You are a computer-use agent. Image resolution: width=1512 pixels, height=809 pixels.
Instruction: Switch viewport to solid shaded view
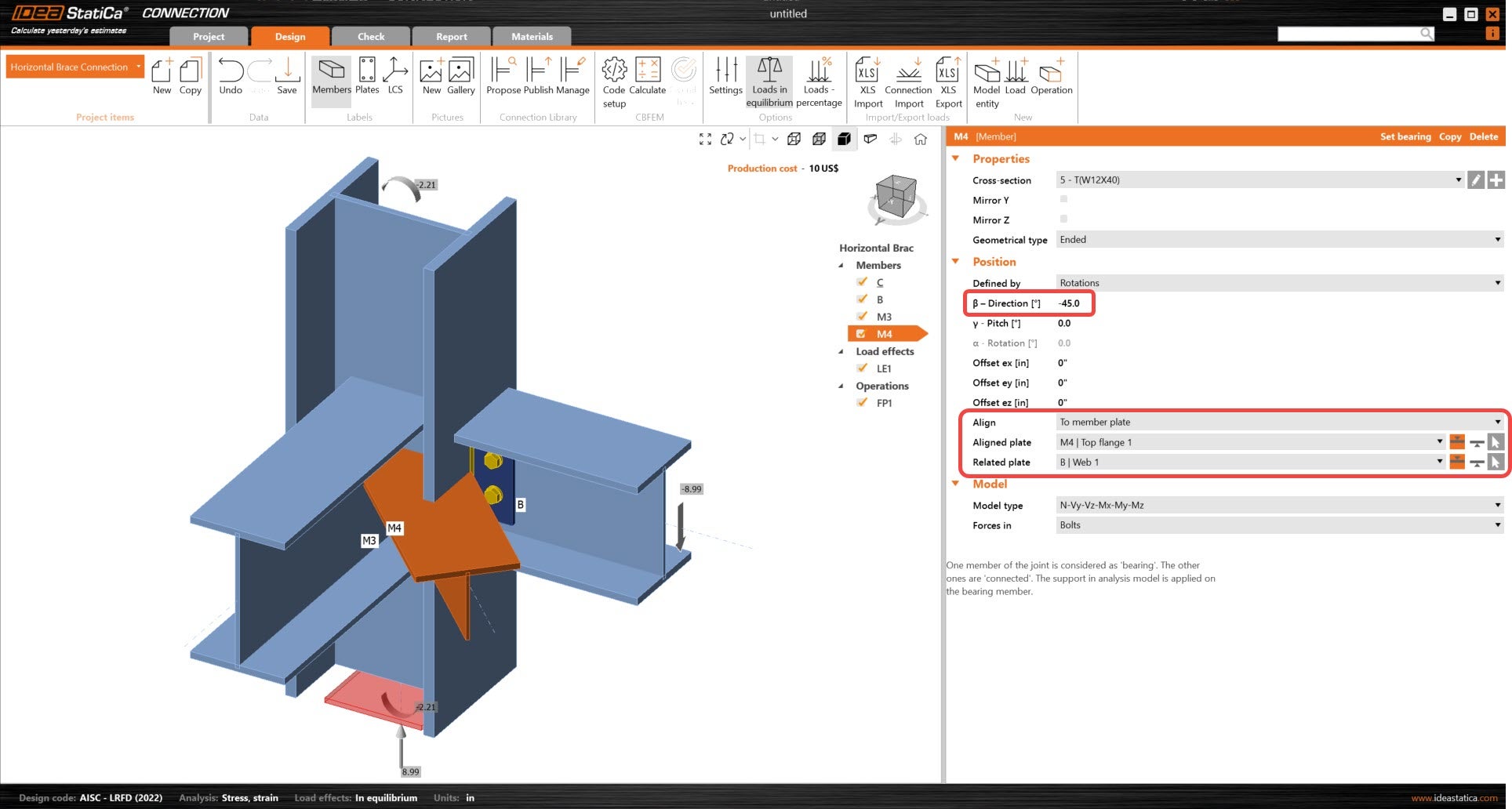(x=845, y=139)
